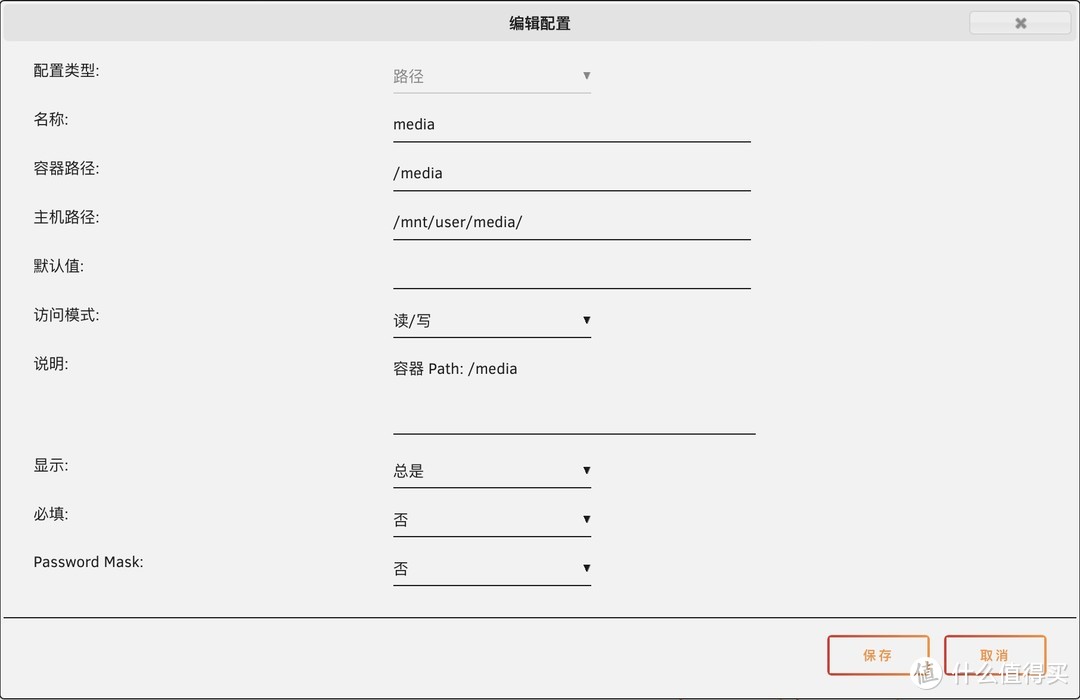Open the 访问模式 access mode dropdown
This screenshot has width=1080, height=700.
(x=480, y=321)
